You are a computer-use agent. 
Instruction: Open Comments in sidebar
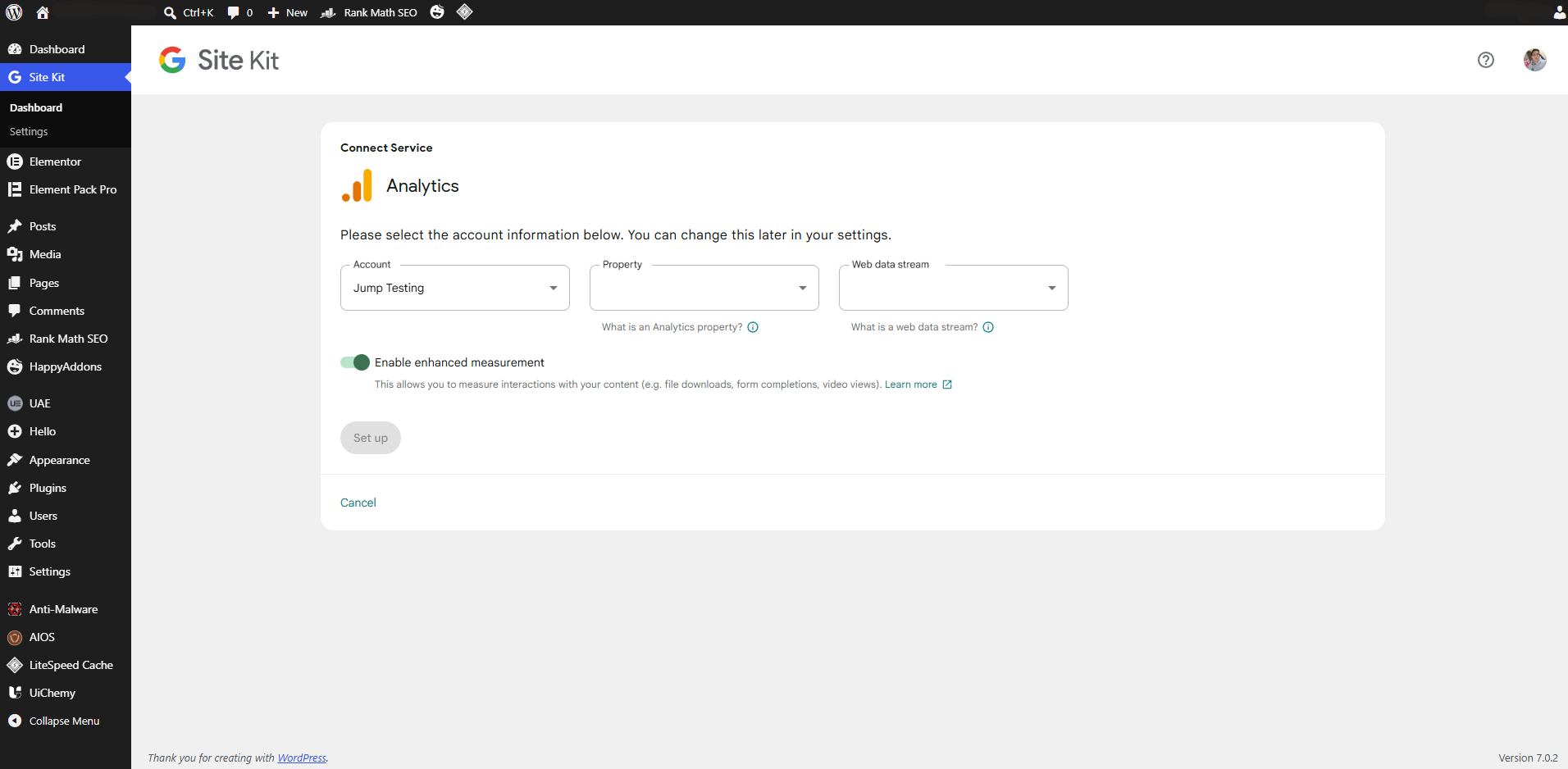coord(66,311)
